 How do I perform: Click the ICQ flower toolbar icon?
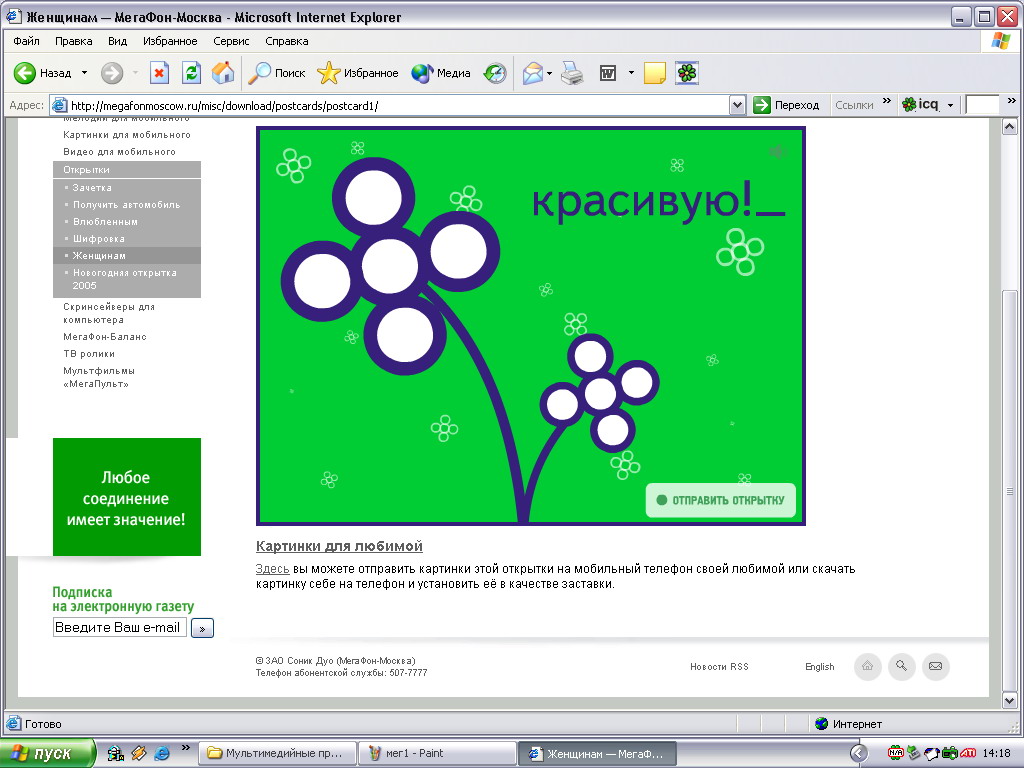[687, 73]
